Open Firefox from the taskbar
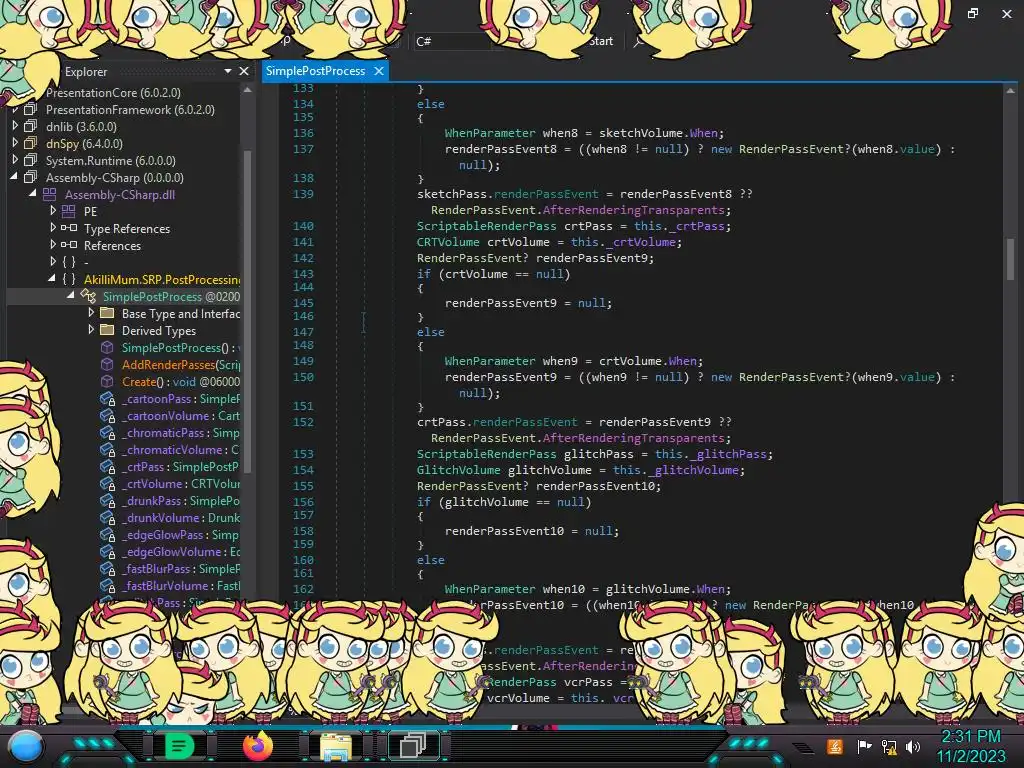The width and height of the screenshot is (1024, 768). coord(258,746)
